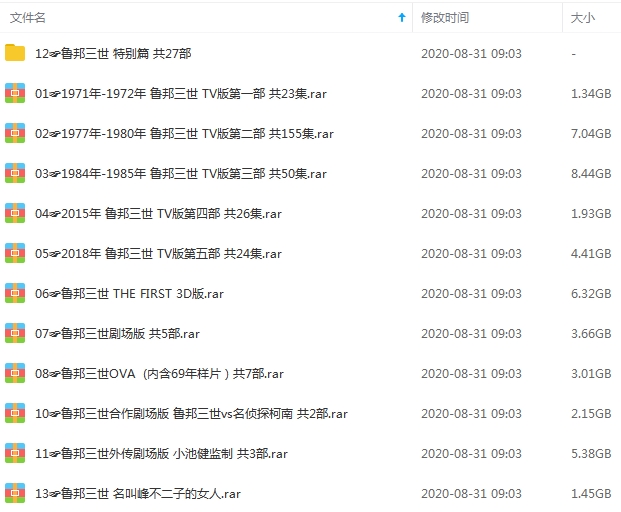Click the rar icon for 10 合作剧场版
The height and width of the screenshot is (512, 621).
coord(15,413)
